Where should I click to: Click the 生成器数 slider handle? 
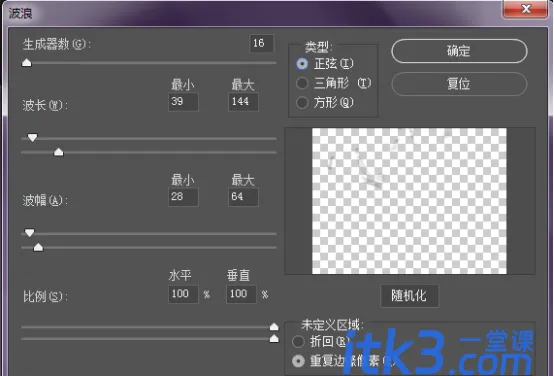click(27, 63)
